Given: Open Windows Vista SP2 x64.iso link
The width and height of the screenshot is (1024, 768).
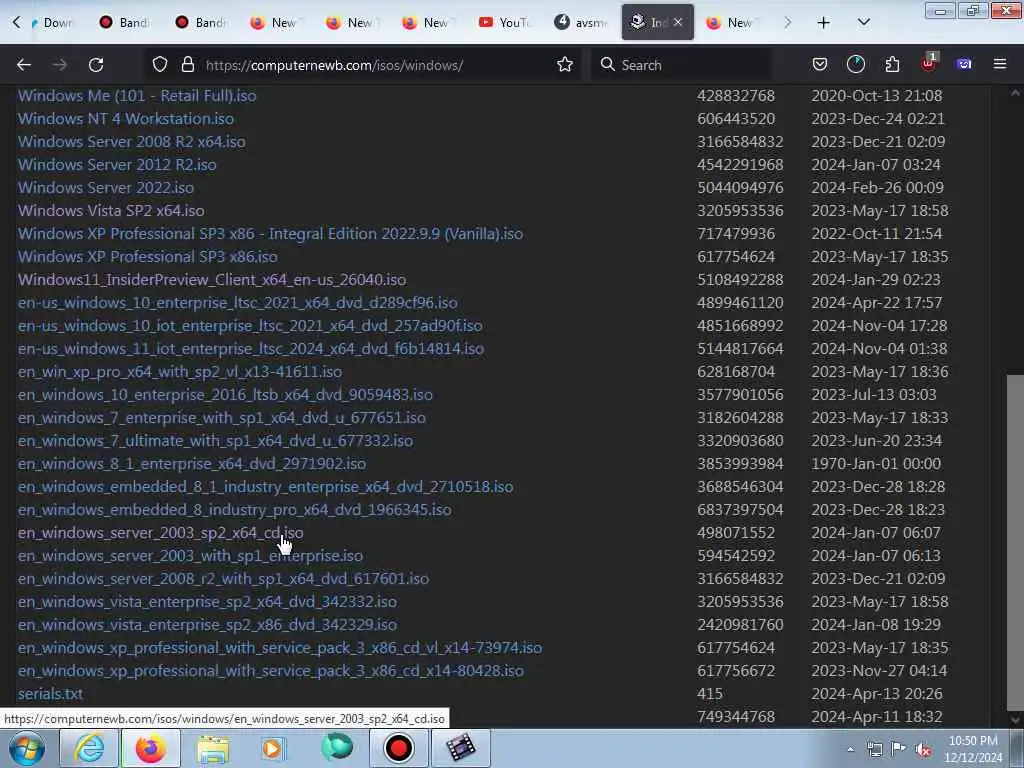Looking at the screenshot, I should pos(111,210).
